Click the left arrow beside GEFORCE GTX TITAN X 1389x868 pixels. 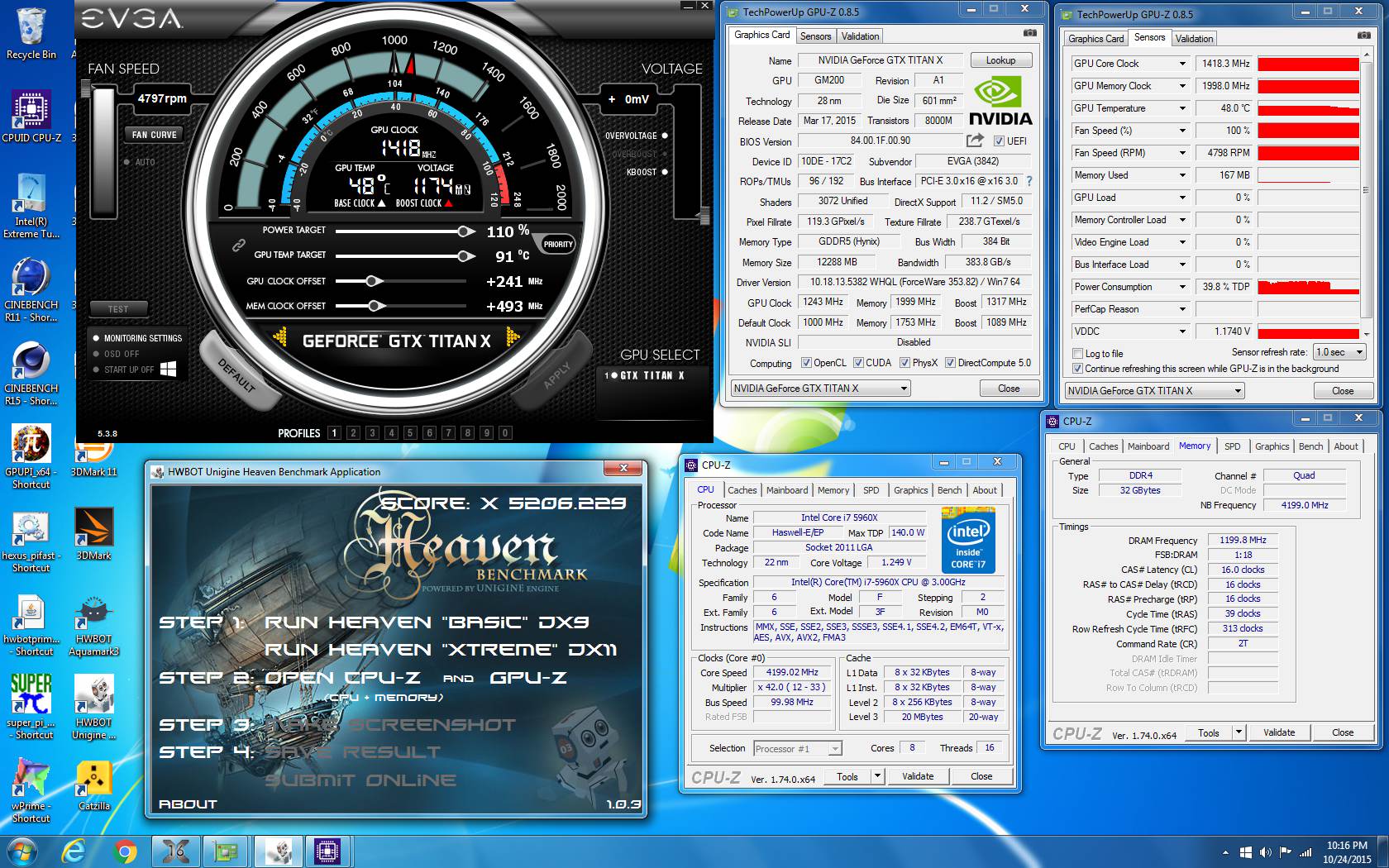(x=280, y=336)
